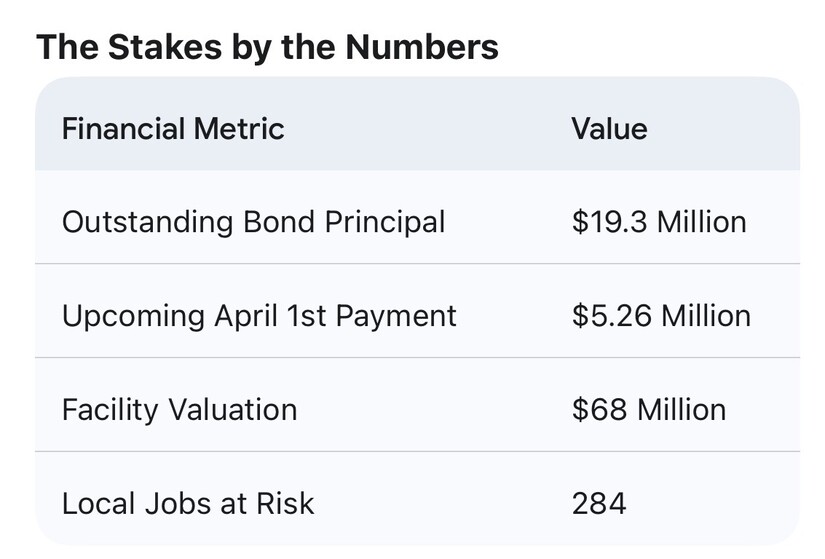Click the word "Stakes" in the heading
The width and height of the screenshot is (825, 559).
157,47
